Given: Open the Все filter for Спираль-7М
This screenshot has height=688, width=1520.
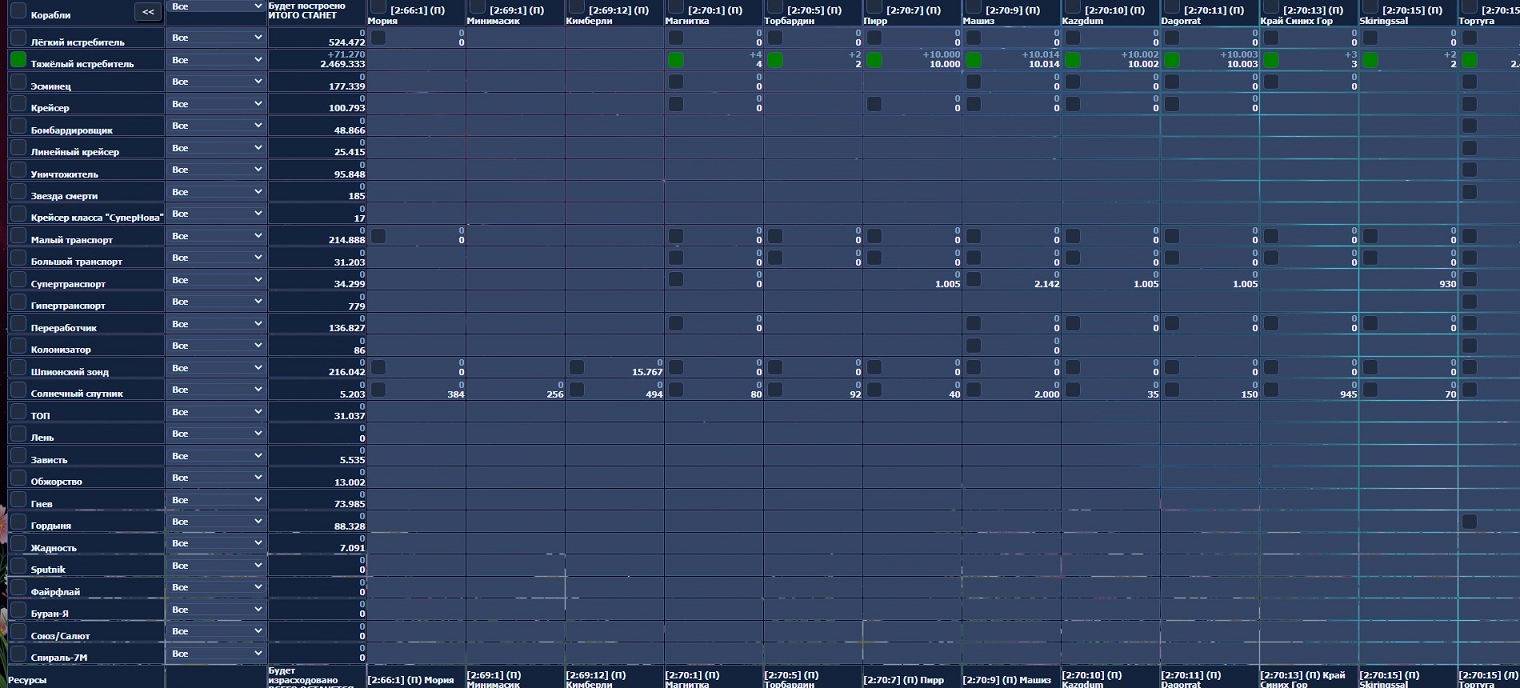Looking at the screenshot, I should [x=216, y=654].
